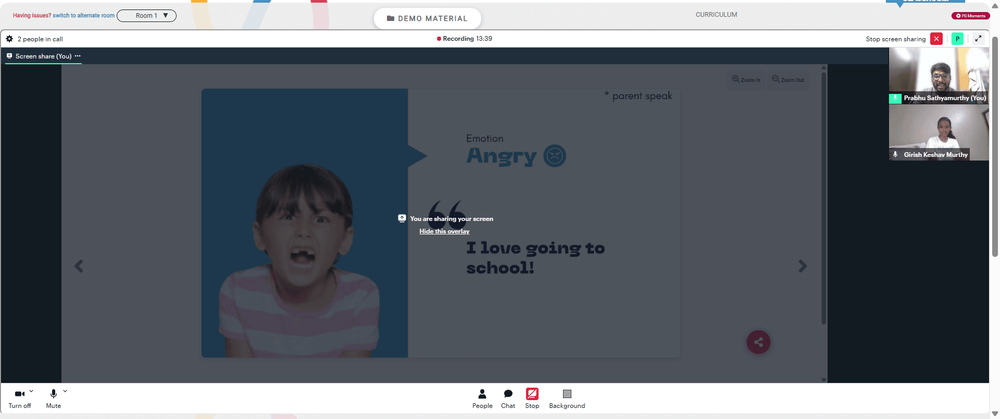Open the Room 1 dropdown
The height and width of the screenshot is (419, 1000).
point(147,15)
